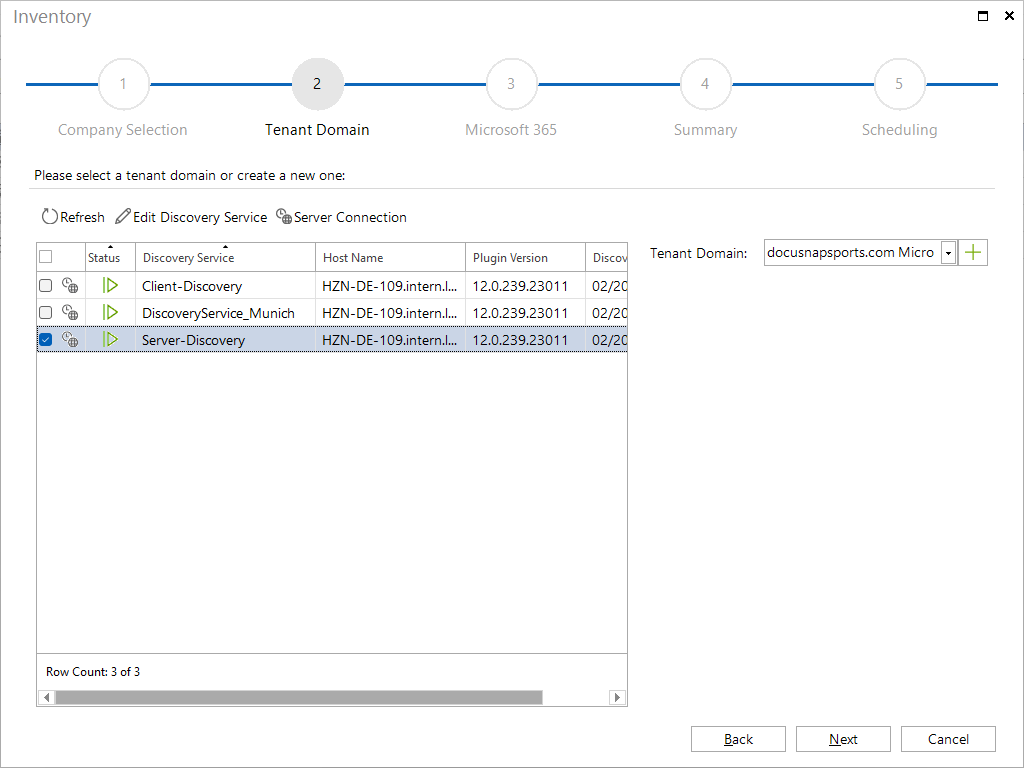The height and width of the screenshot is (768, 1024).
Task: Click the table's horizontal scrollbar thumb
Action: pos(299,697)
